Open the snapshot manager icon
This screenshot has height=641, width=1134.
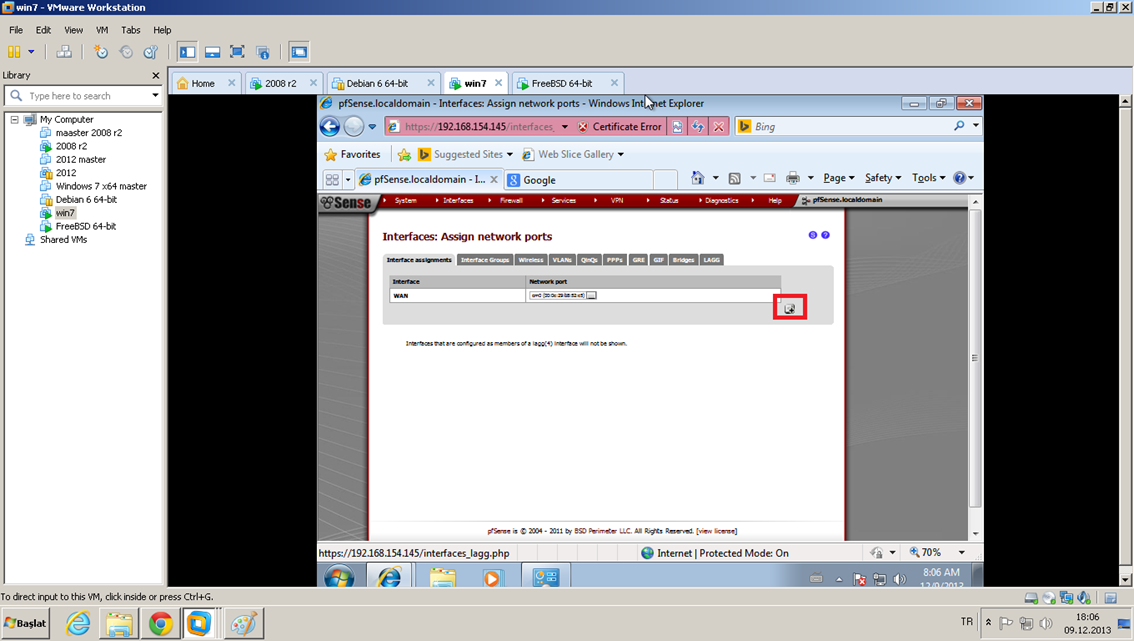pos(150,52)
